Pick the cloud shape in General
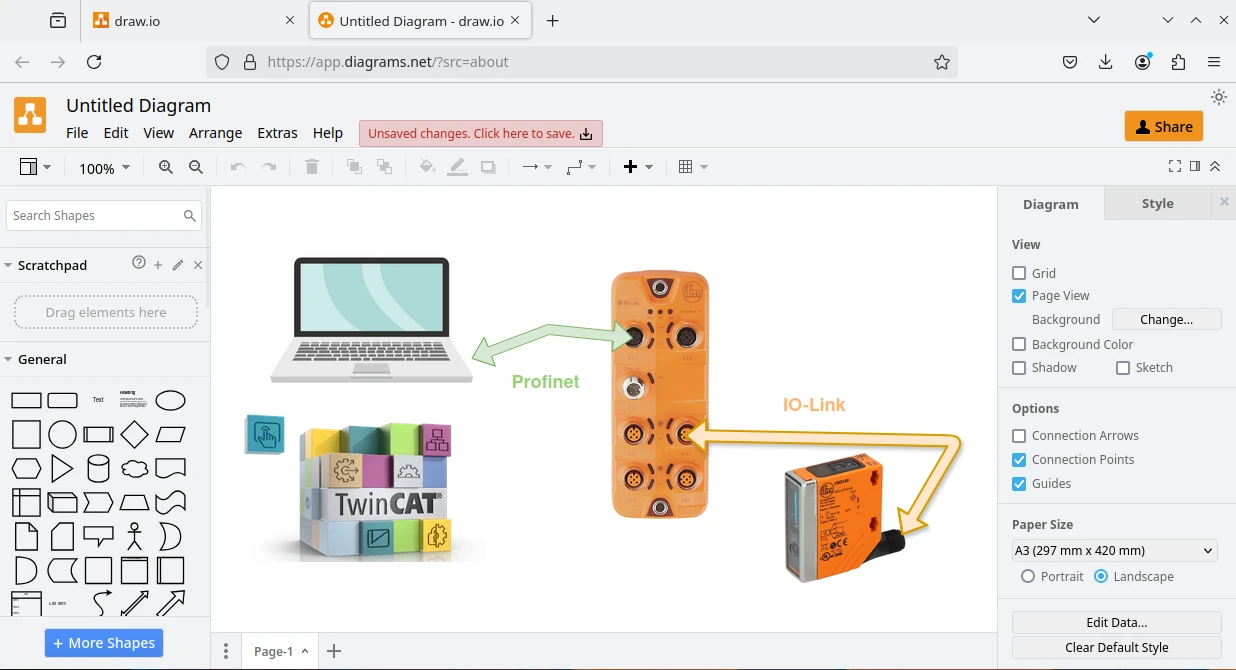Screen dimensions: 1236x670 [x=134, y=469]
